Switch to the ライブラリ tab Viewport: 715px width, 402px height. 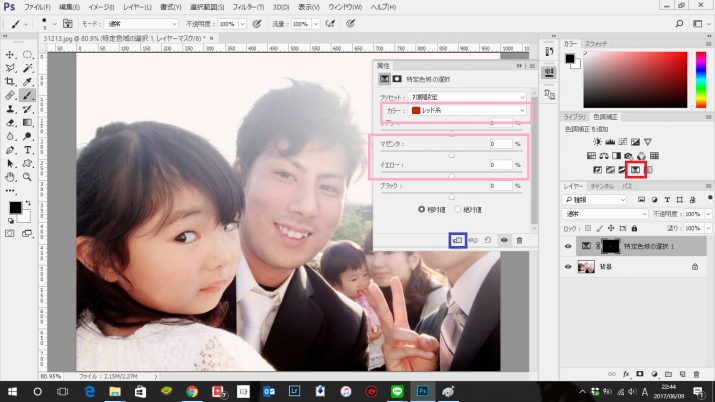(574, 117)
